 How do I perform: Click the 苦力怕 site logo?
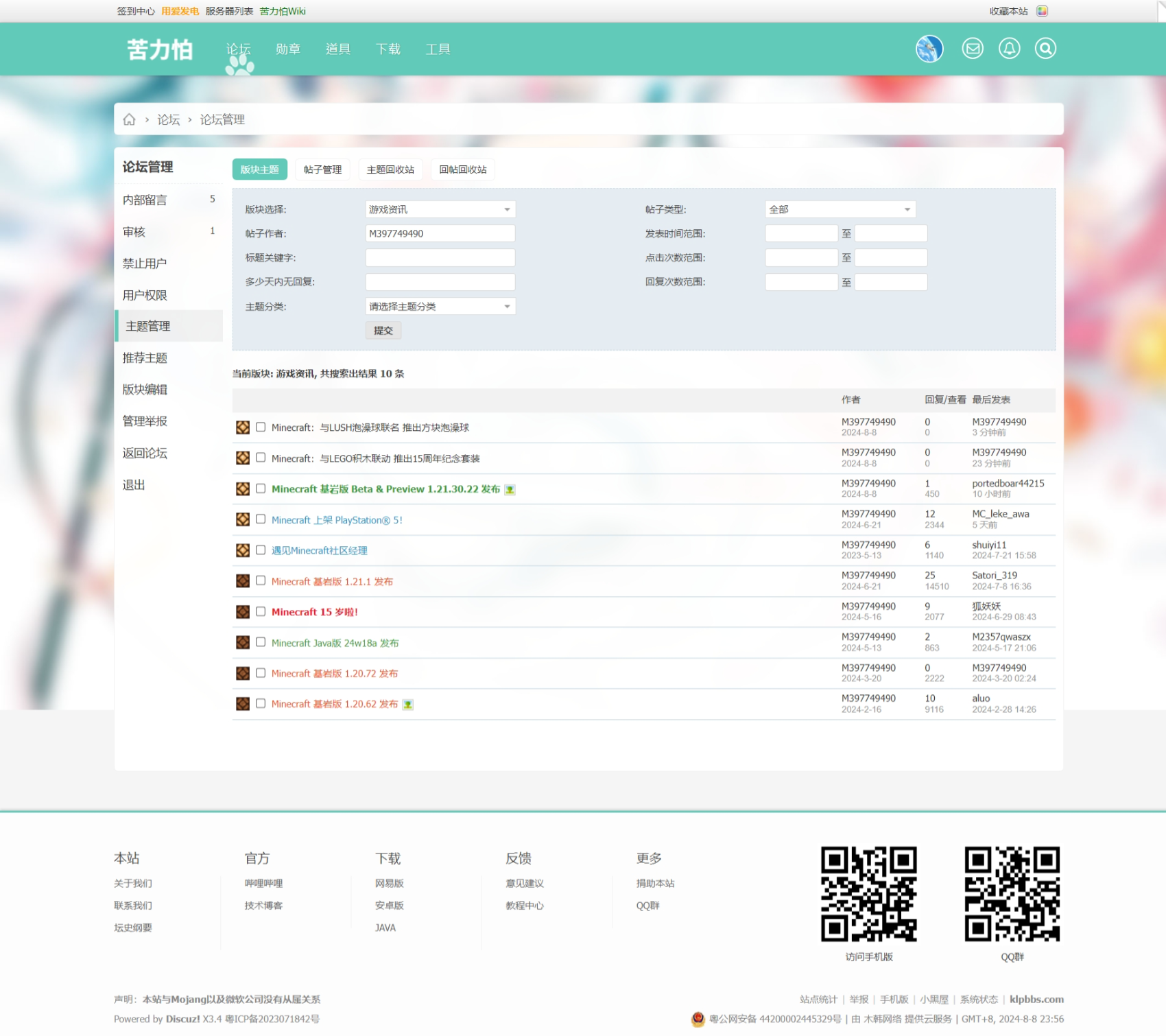pos(160,49)
